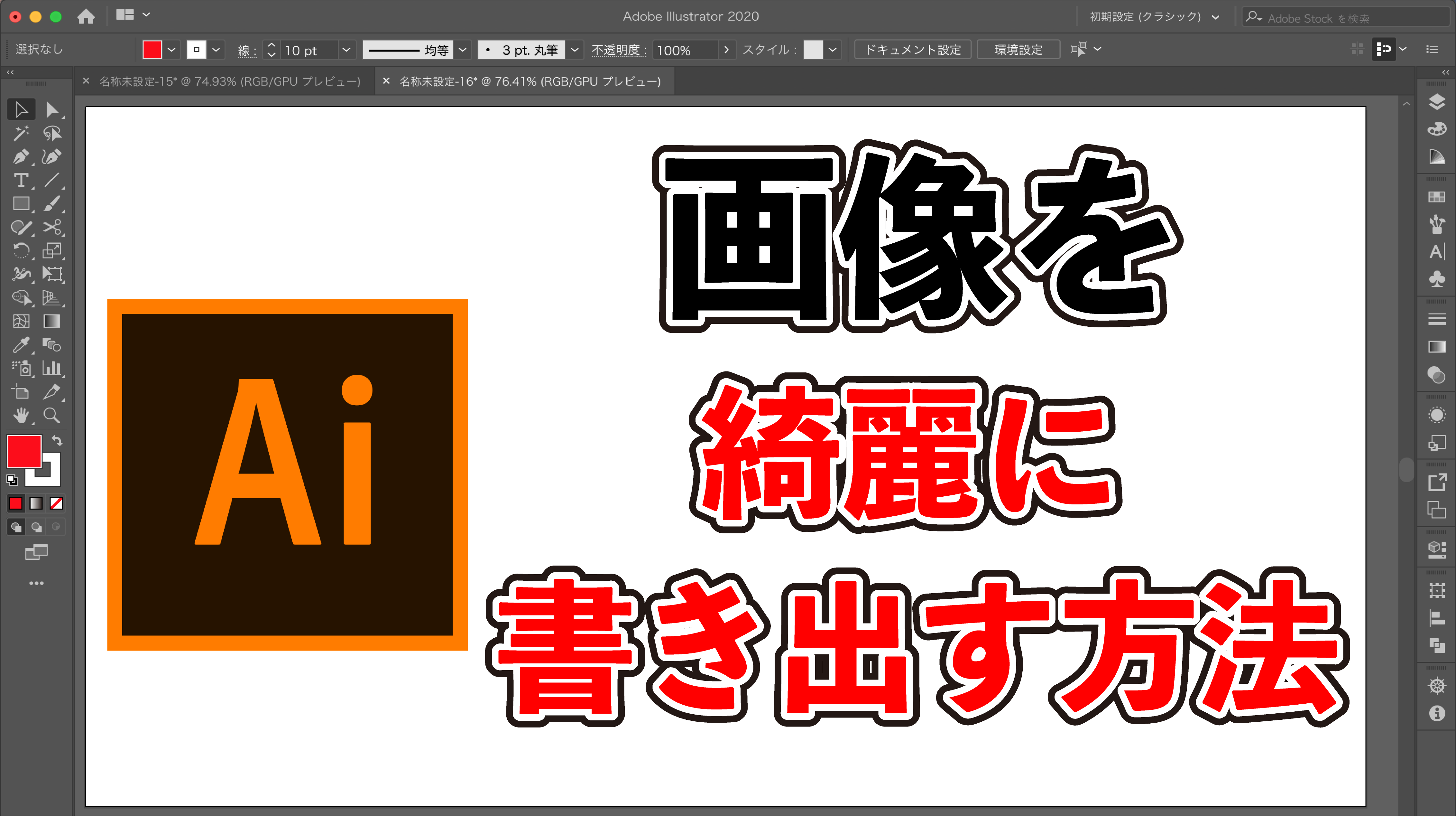This screenshot has width=1456, height=816.
Task: Expand the opacity 100% arrow
Action: click(726, 50)
